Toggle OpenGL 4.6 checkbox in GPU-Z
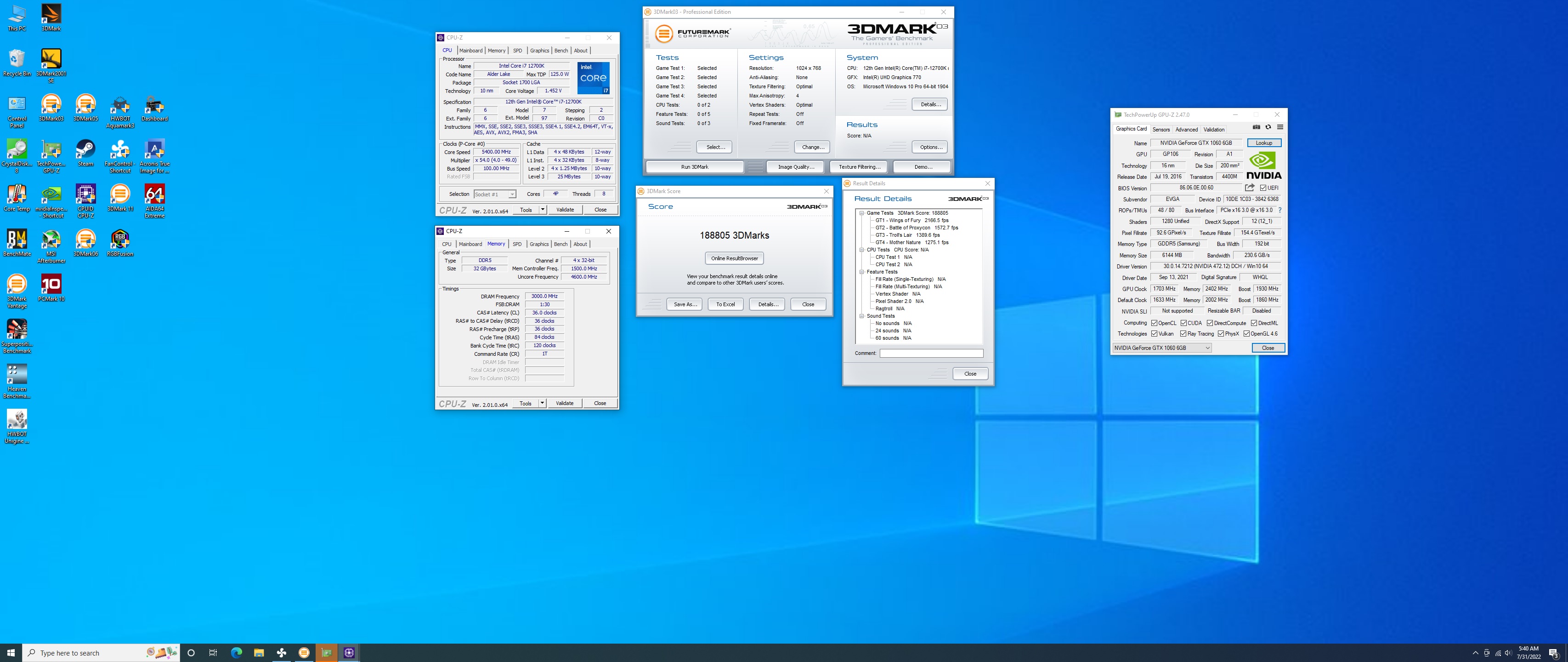1568x662 pixels. 1246,334
